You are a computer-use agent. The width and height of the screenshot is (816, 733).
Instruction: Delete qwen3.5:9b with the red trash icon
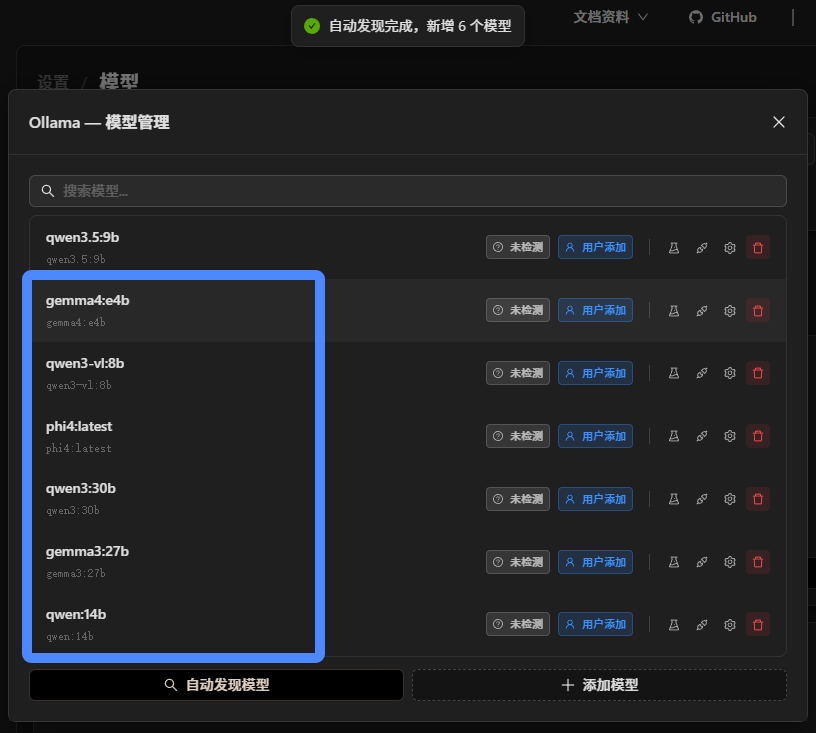758,248
